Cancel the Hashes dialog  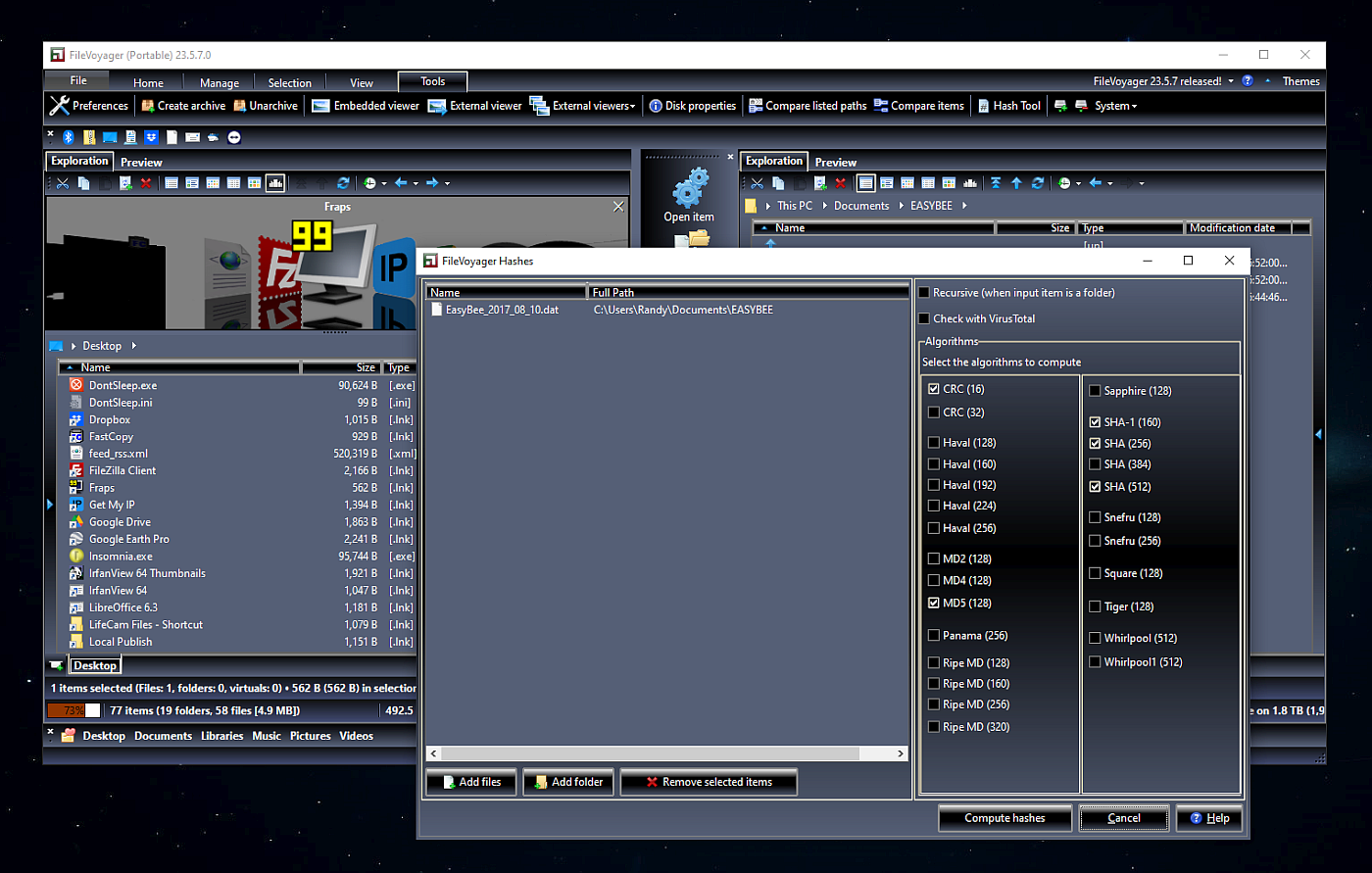[x=1124, y=818]
